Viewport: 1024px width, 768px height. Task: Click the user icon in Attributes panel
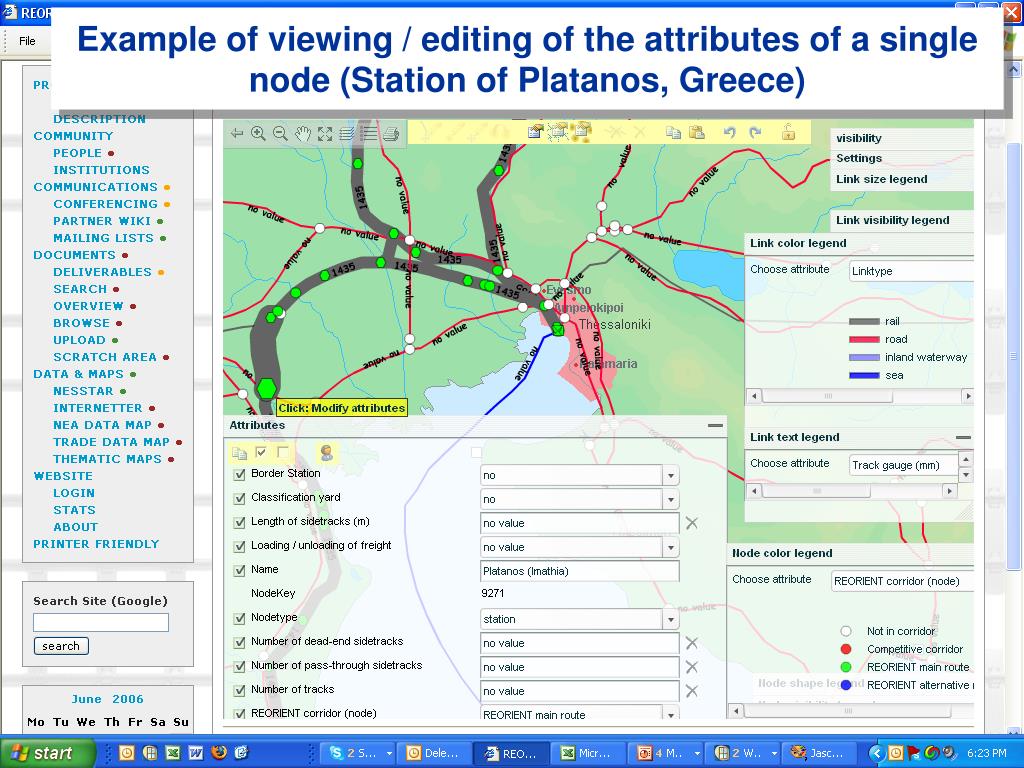coord(326,453)
